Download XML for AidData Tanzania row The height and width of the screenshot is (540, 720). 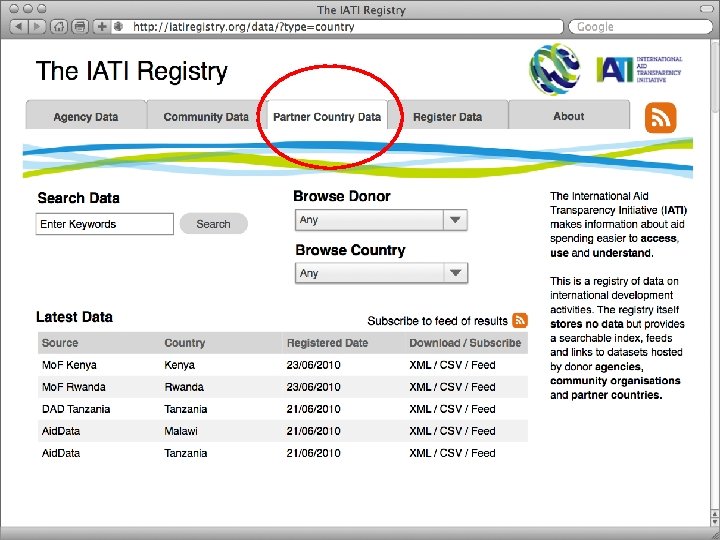tap(420, 453)
